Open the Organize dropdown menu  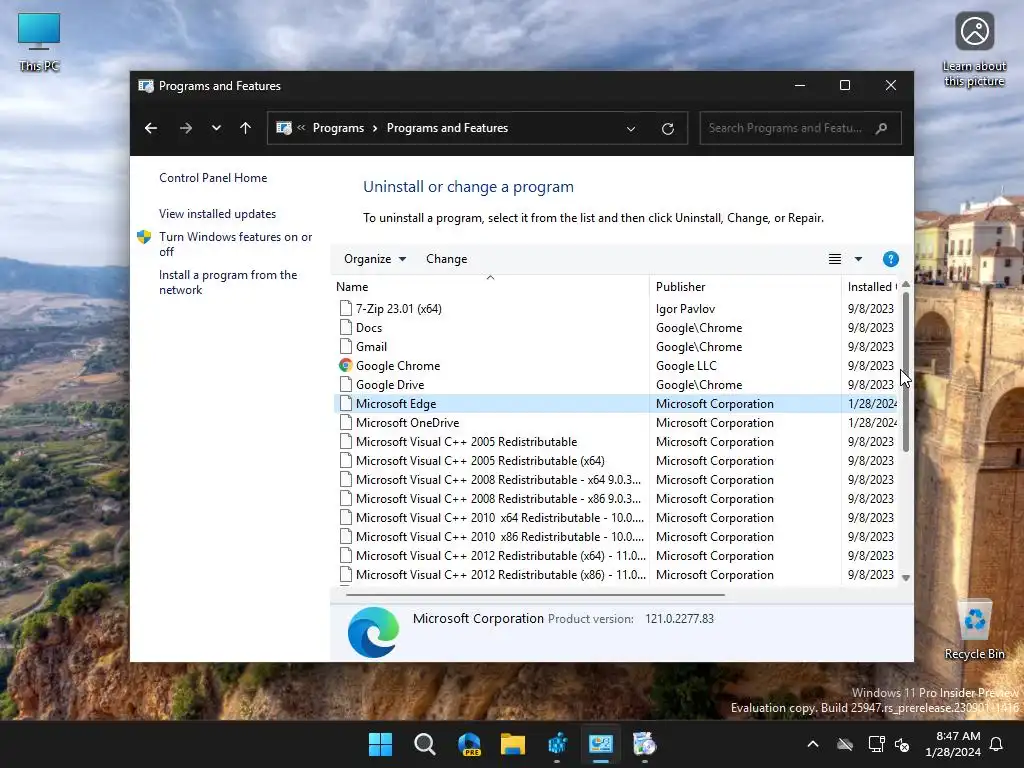375,259
